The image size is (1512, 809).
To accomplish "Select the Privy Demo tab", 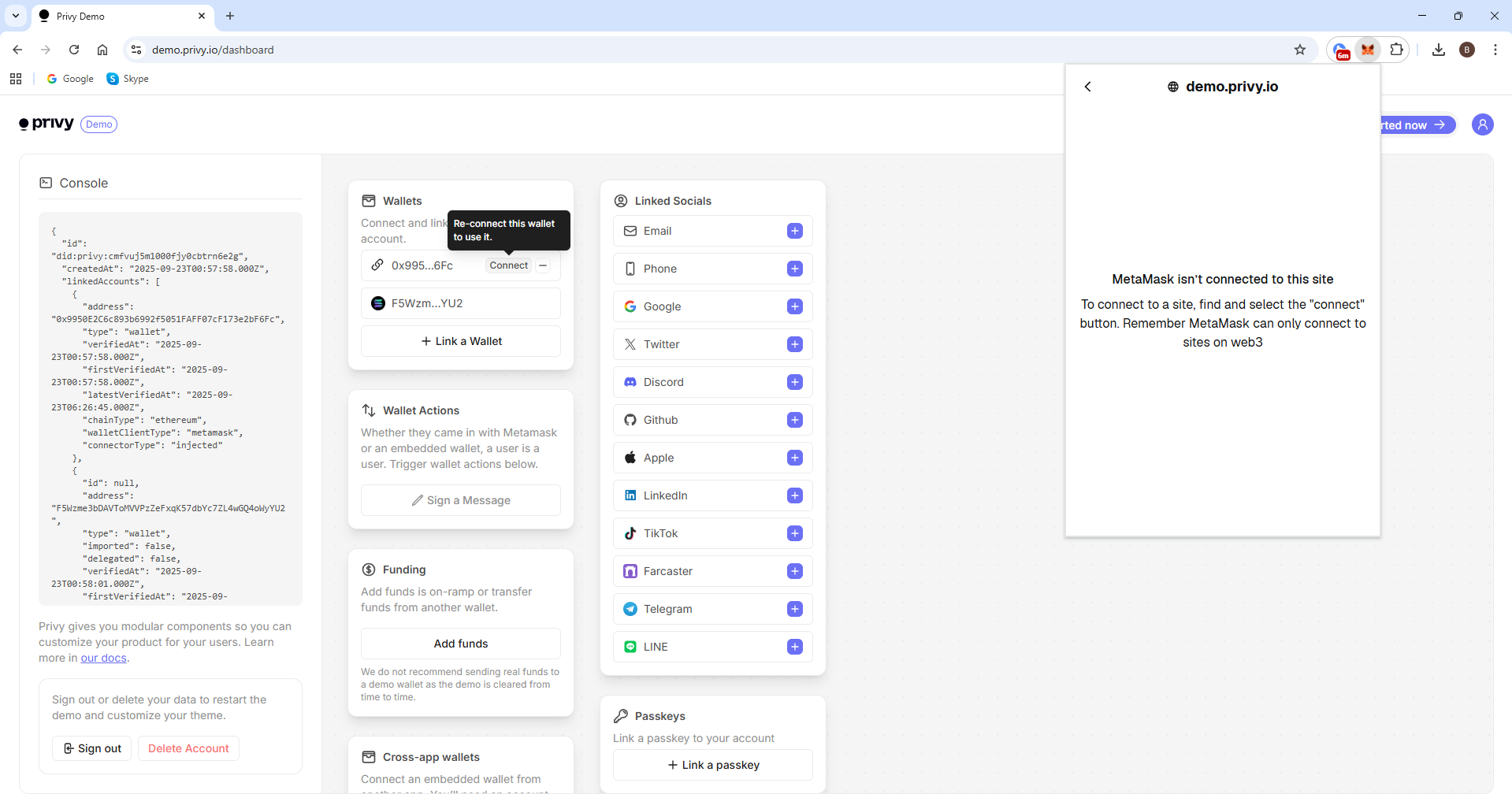I will pos(122,16).
